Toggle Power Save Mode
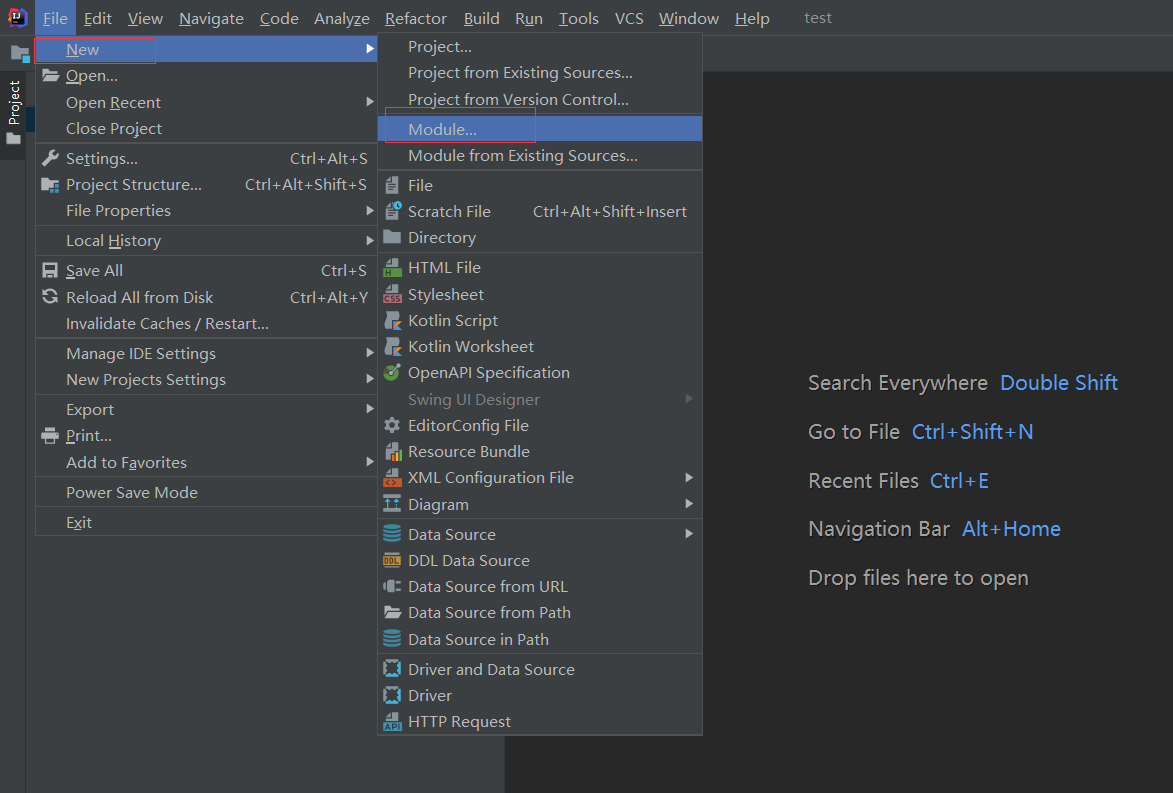This screenshot has height=793, width=1173. coord(132,493)
